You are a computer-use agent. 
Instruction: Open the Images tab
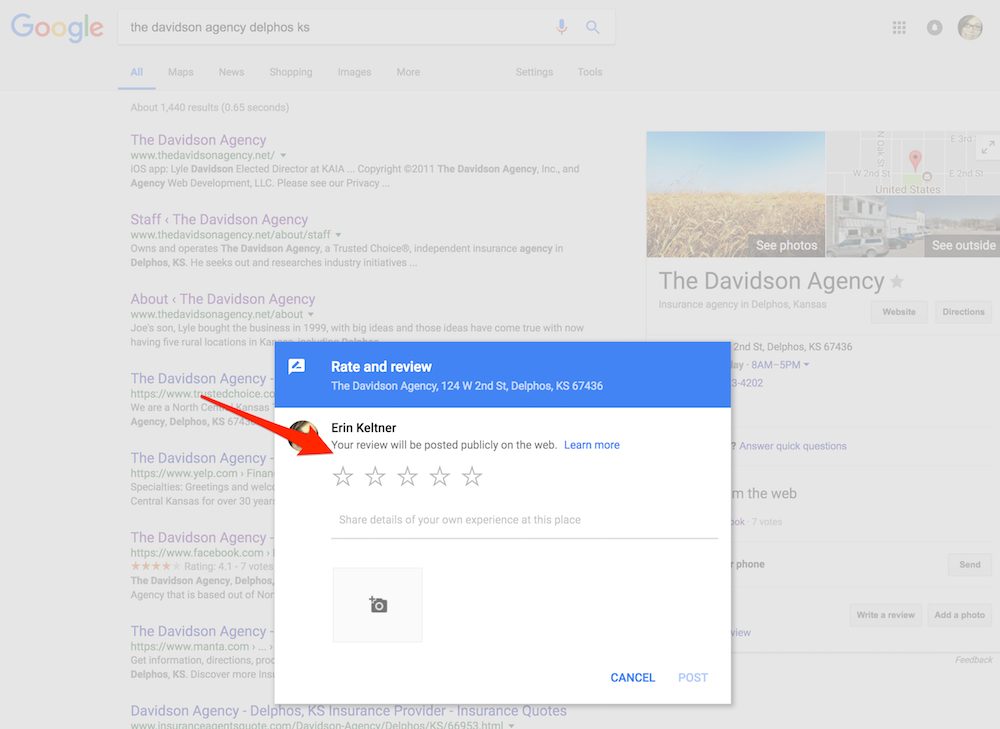click(354, 72)
